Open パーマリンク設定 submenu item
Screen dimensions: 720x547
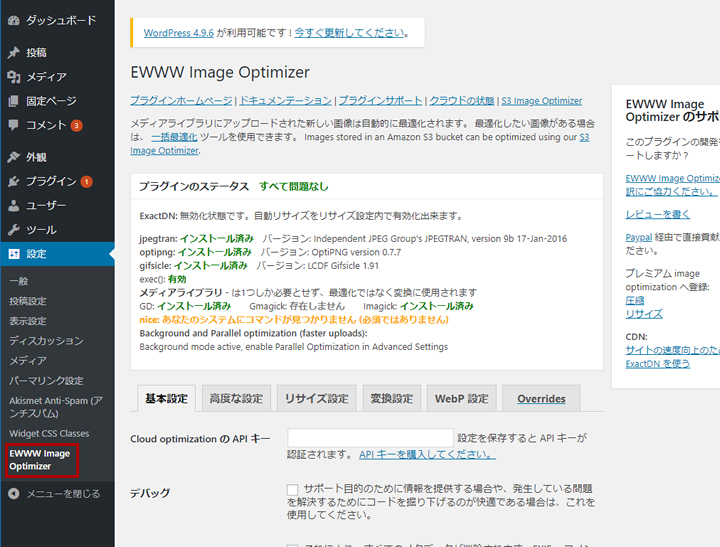point(46,381)
